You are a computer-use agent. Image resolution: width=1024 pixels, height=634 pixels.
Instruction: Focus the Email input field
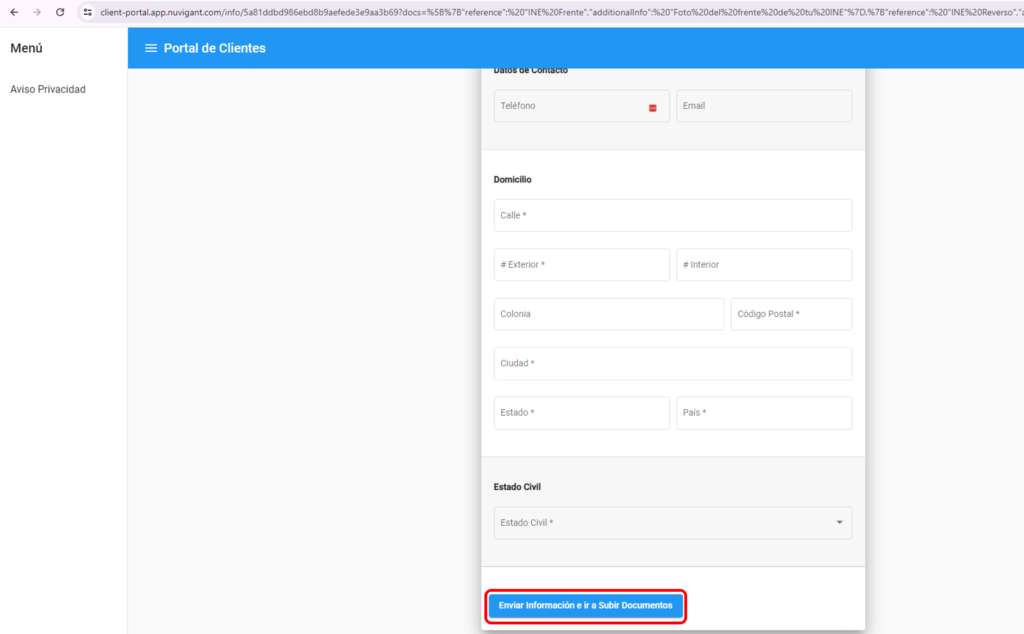pos(764,106)
